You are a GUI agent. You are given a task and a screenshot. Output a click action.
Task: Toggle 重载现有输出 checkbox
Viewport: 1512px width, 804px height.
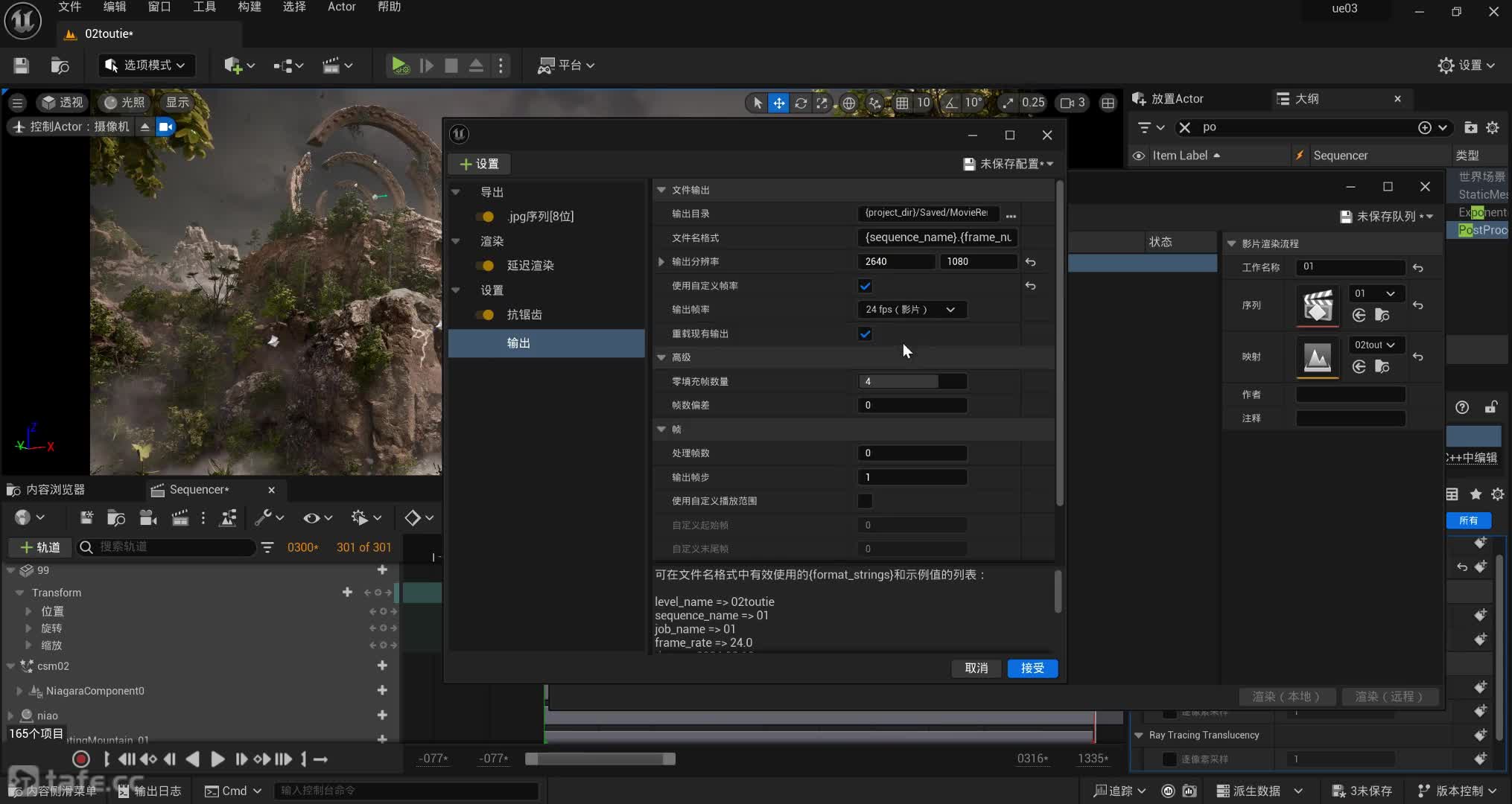865,334
